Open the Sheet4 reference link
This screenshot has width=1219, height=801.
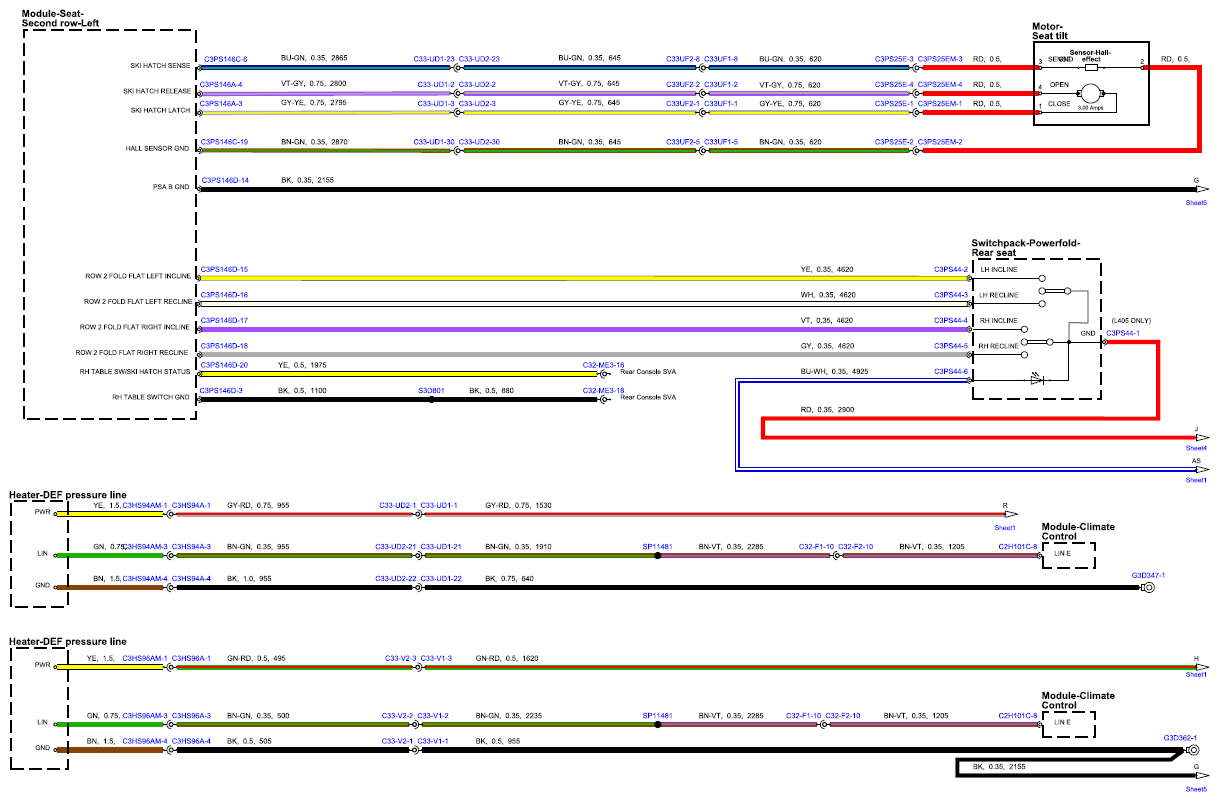click(1197, 449)
